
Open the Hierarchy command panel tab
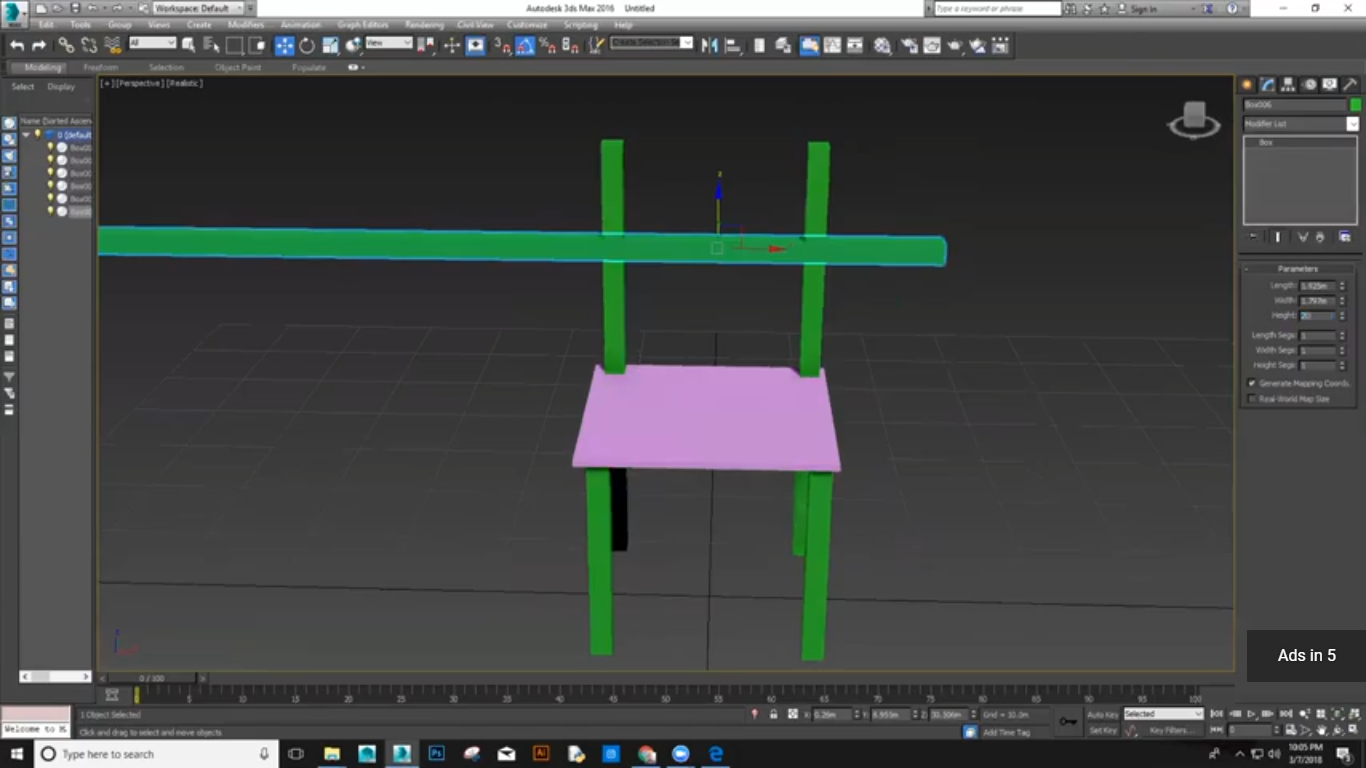[1288, 85]
